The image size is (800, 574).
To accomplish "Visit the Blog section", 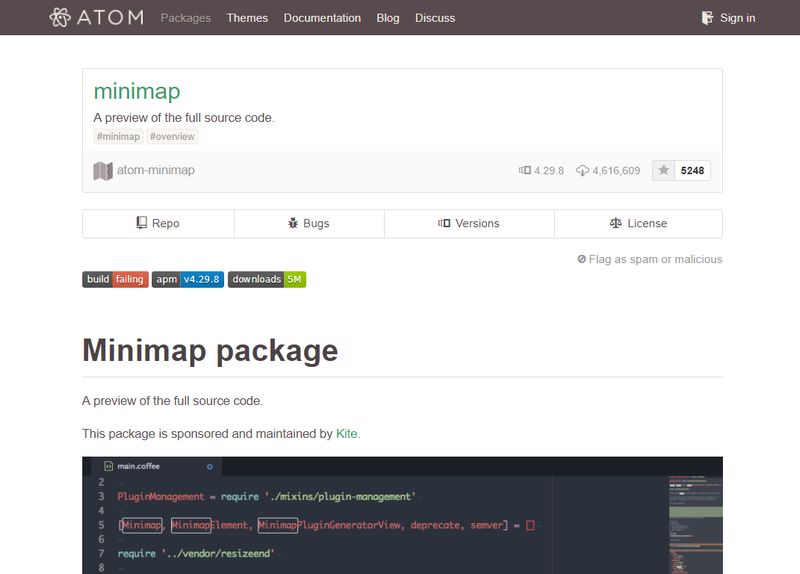I will (x=388, y=18).
